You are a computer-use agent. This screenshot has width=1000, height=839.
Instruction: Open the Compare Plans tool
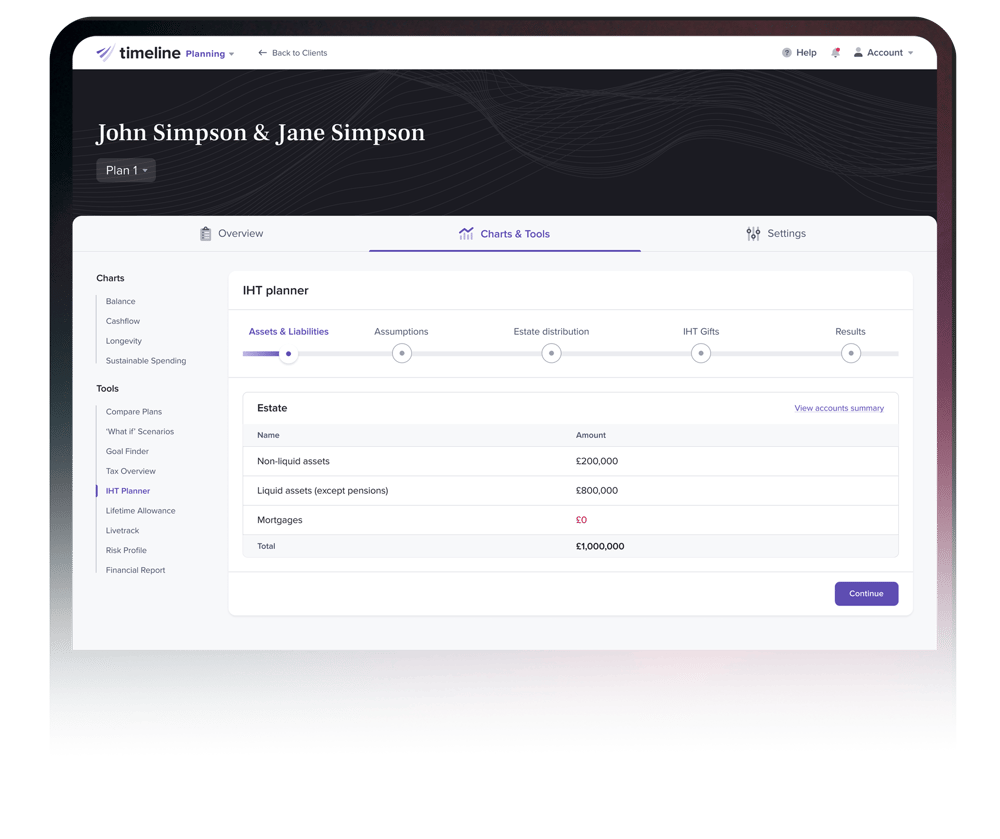134,411
